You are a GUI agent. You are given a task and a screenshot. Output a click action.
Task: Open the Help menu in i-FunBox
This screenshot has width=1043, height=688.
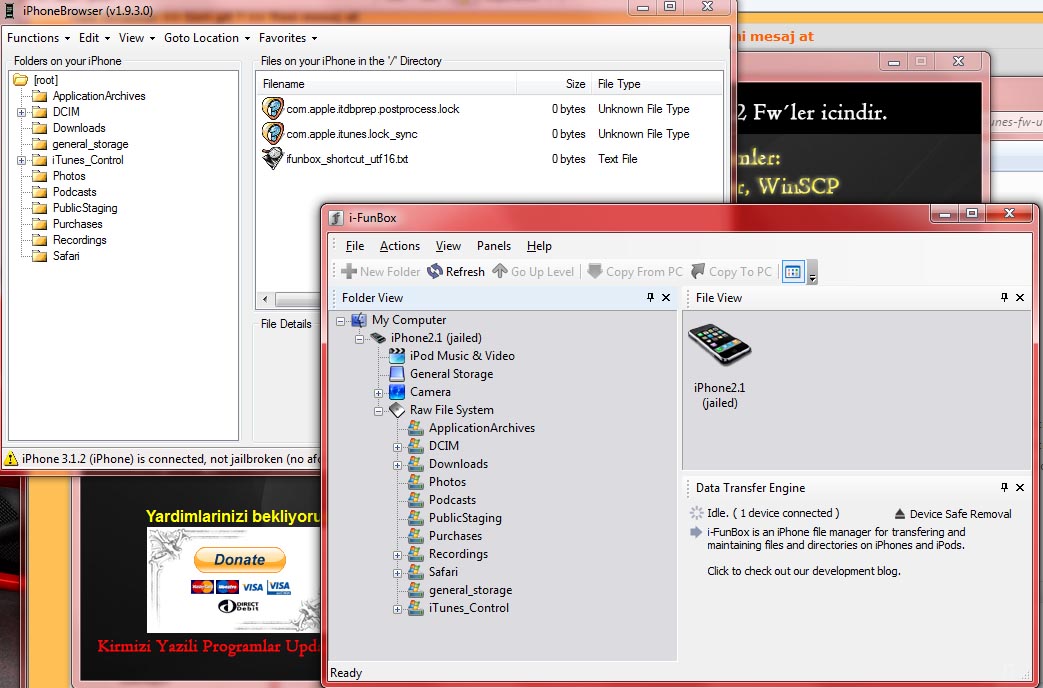click(x=539, y=246)
